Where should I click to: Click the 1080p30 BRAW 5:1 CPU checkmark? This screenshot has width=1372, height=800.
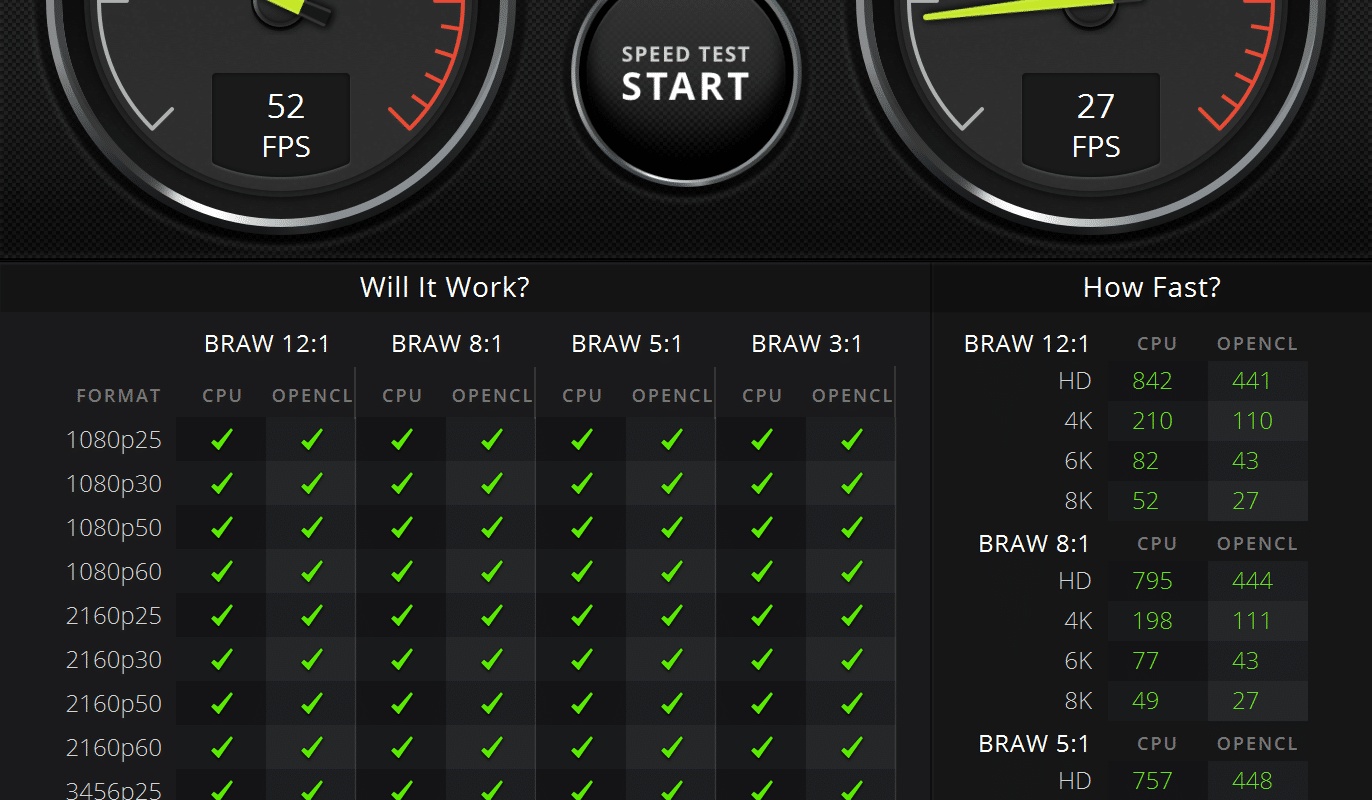582,483
